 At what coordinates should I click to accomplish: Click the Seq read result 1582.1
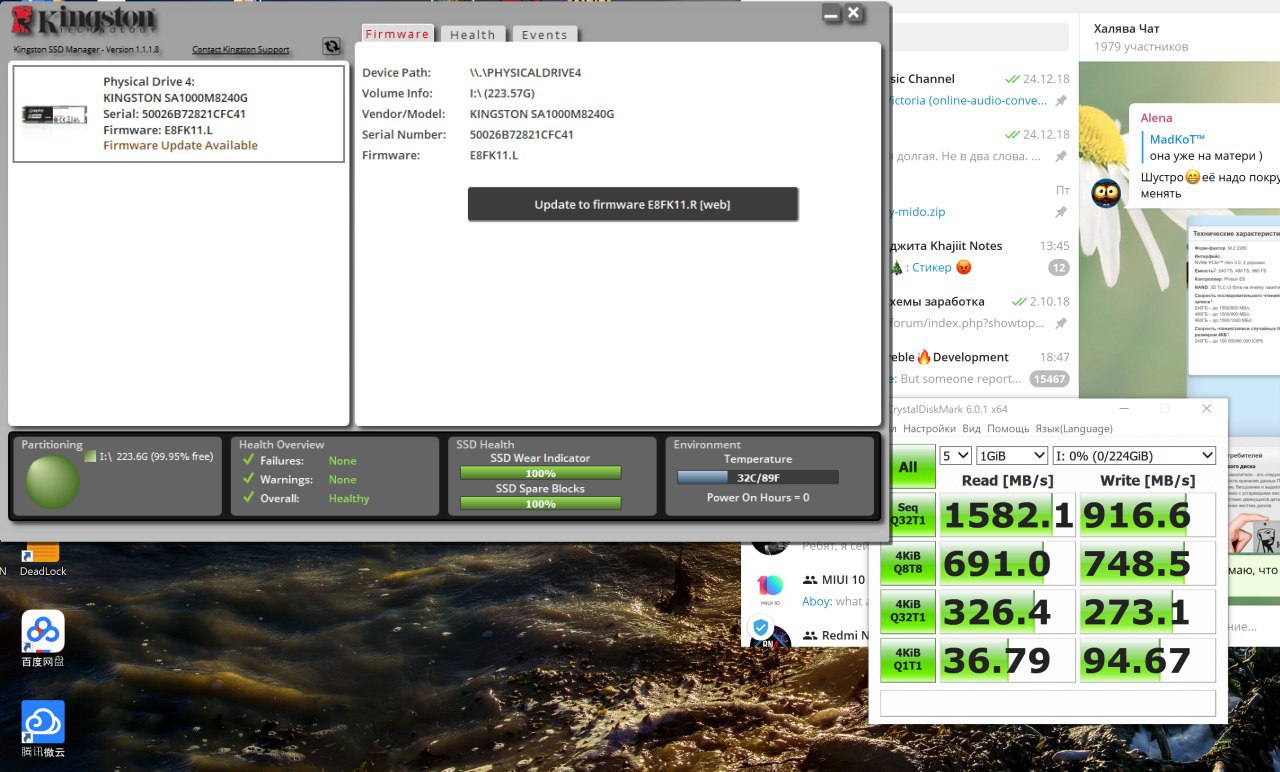pyautogui.click(x=1007, y=515)
